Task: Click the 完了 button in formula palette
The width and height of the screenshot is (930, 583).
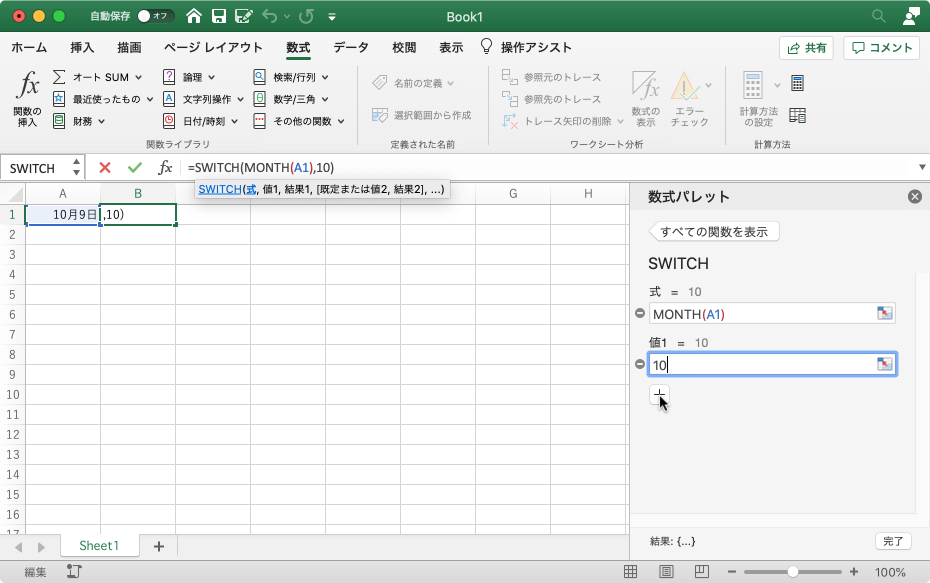Action: click(892, 541)
